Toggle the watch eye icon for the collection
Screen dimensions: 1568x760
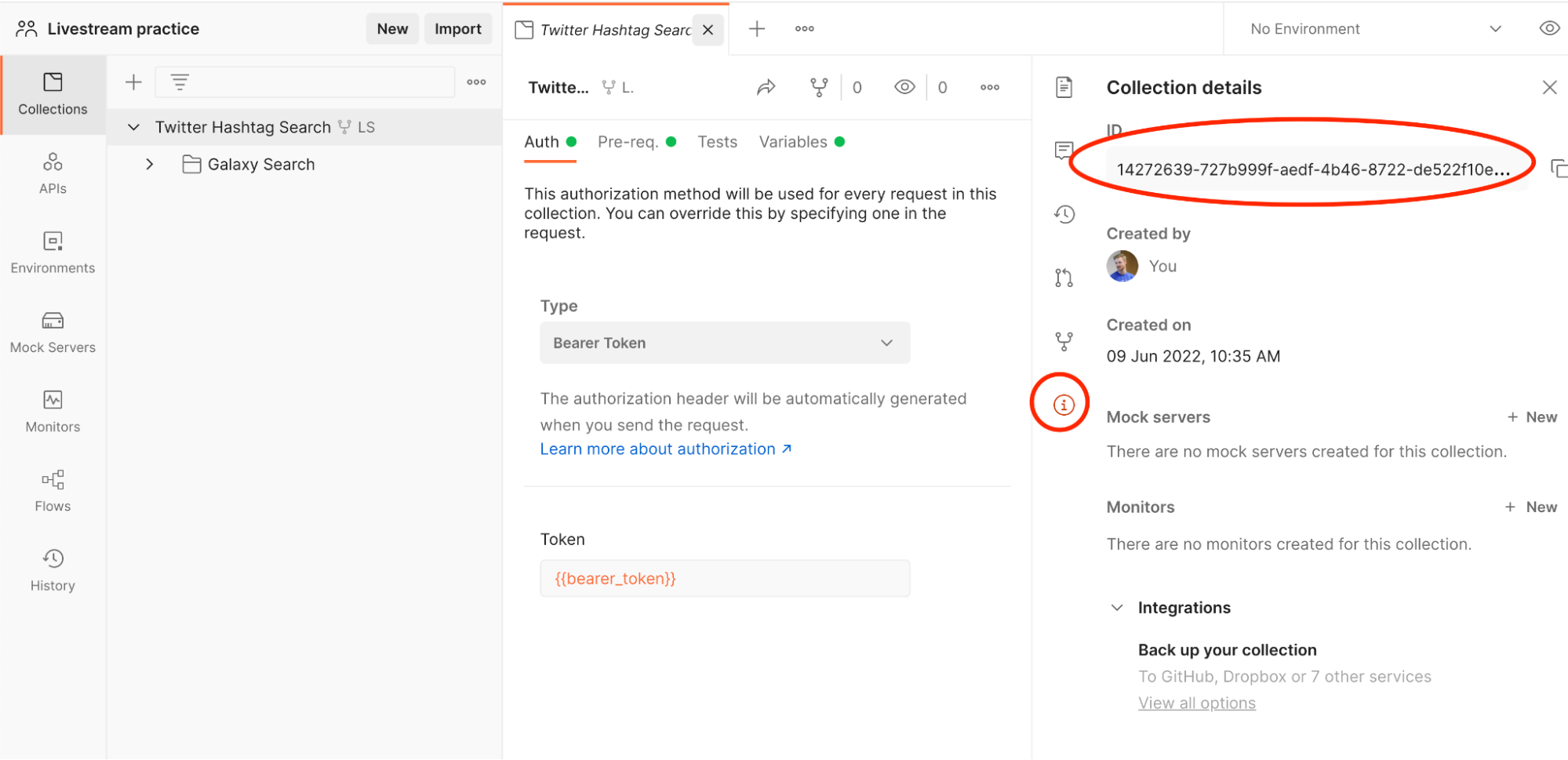coord(904,87)
